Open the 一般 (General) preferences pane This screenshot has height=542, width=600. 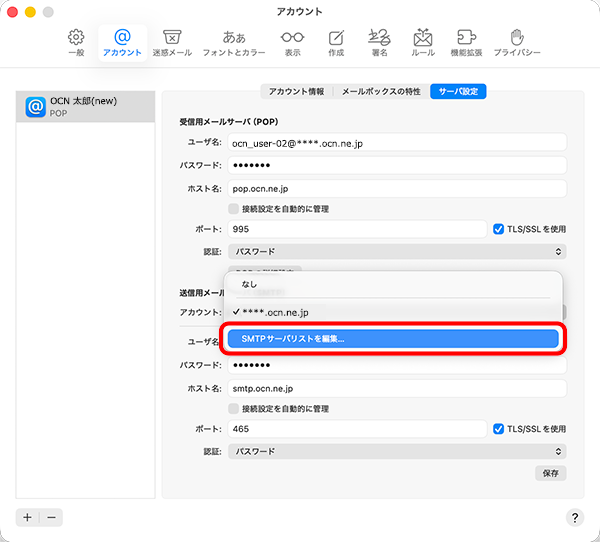click(76, 42)
